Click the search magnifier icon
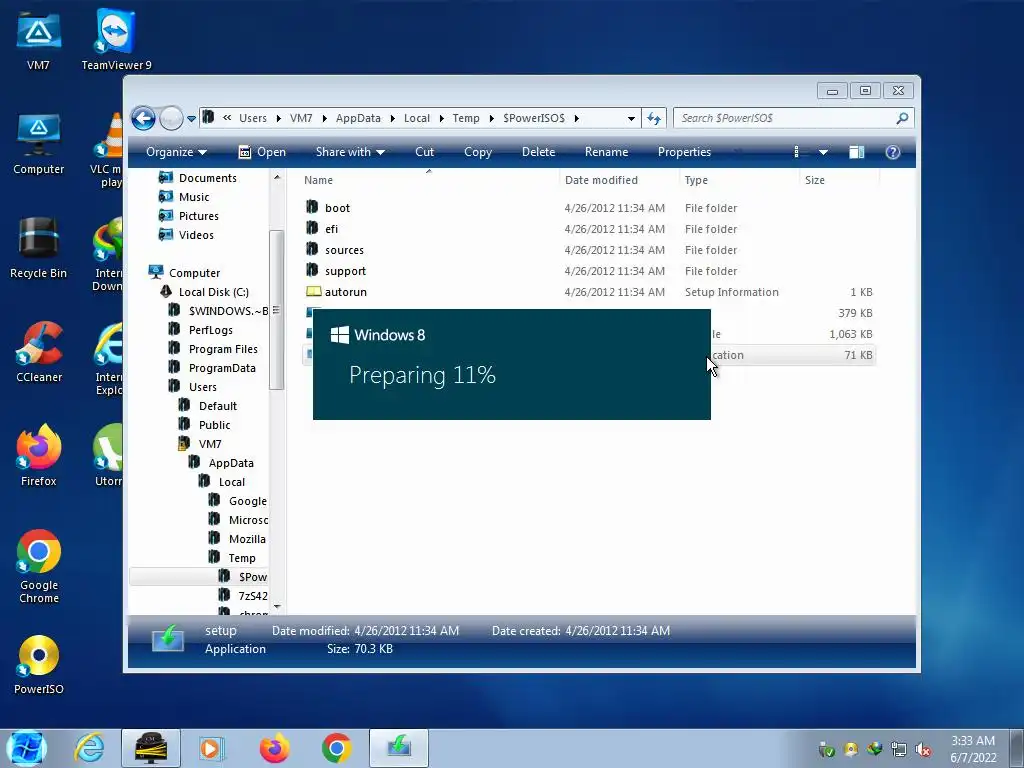1024x768 pixels. point(902,118)
